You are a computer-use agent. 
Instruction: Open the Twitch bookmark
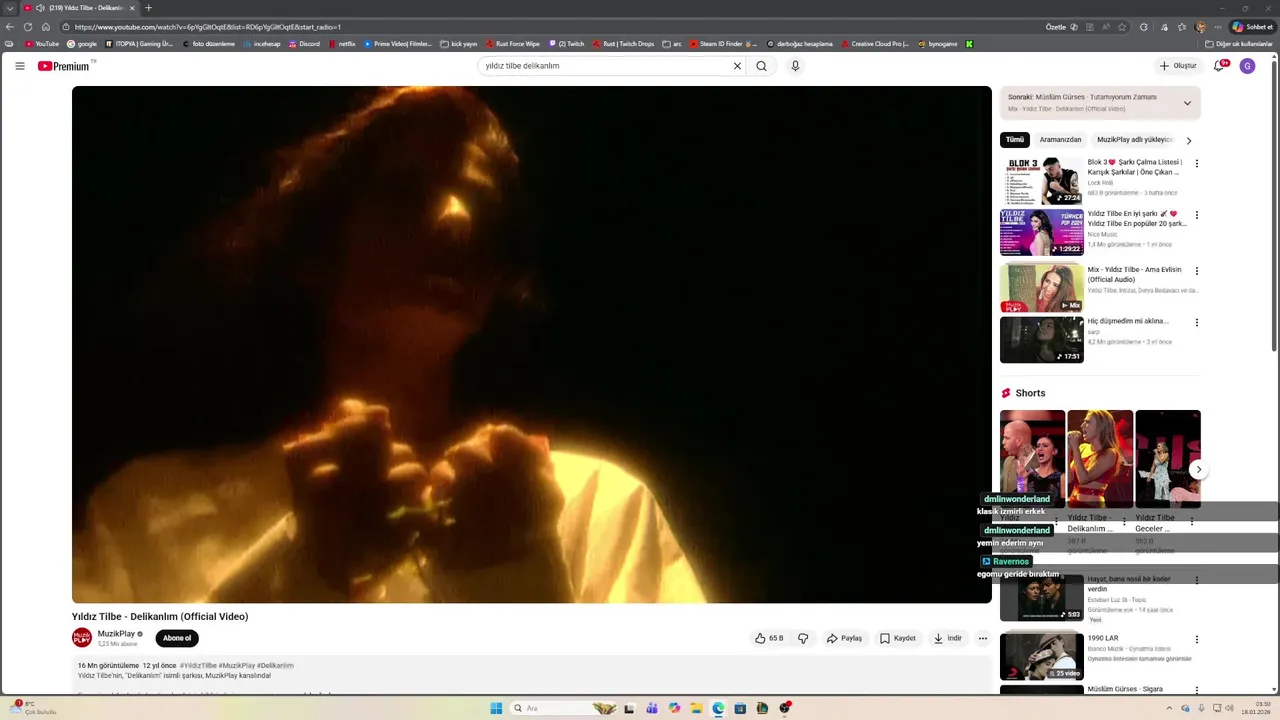tap(566, 44)
